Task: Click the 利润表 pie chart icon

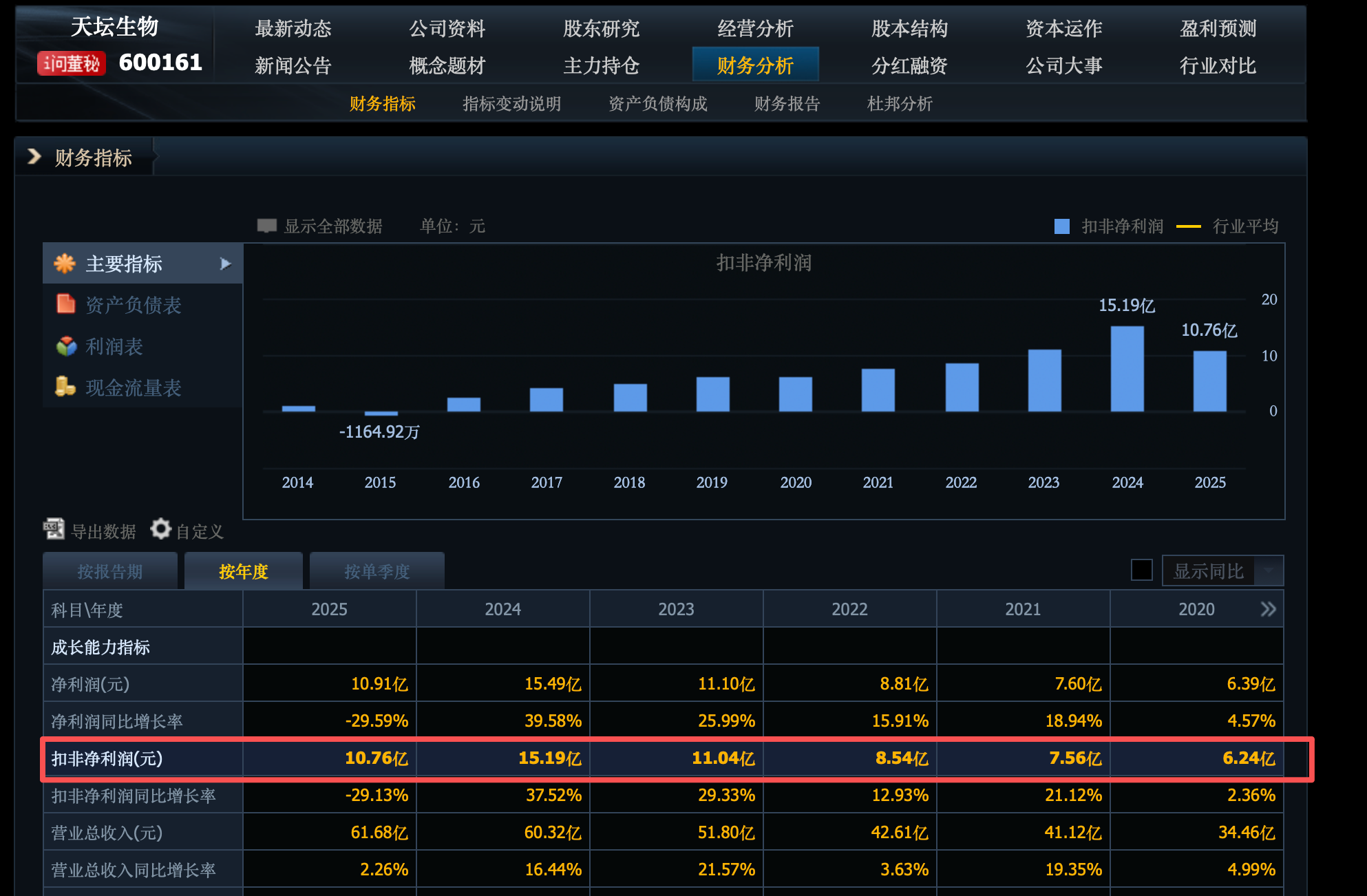Action: pos(66,346)
